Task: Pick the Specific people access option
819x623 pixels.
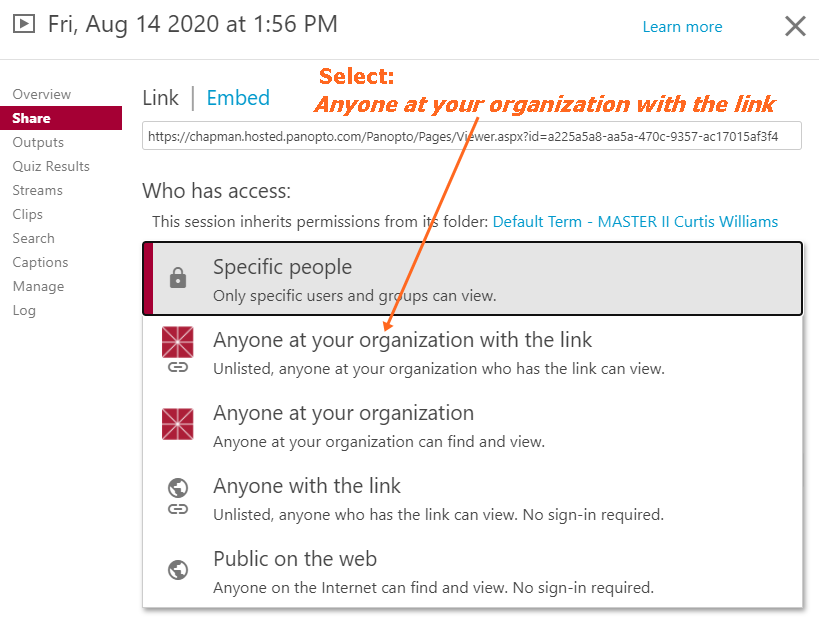Action: coord(282,267)
